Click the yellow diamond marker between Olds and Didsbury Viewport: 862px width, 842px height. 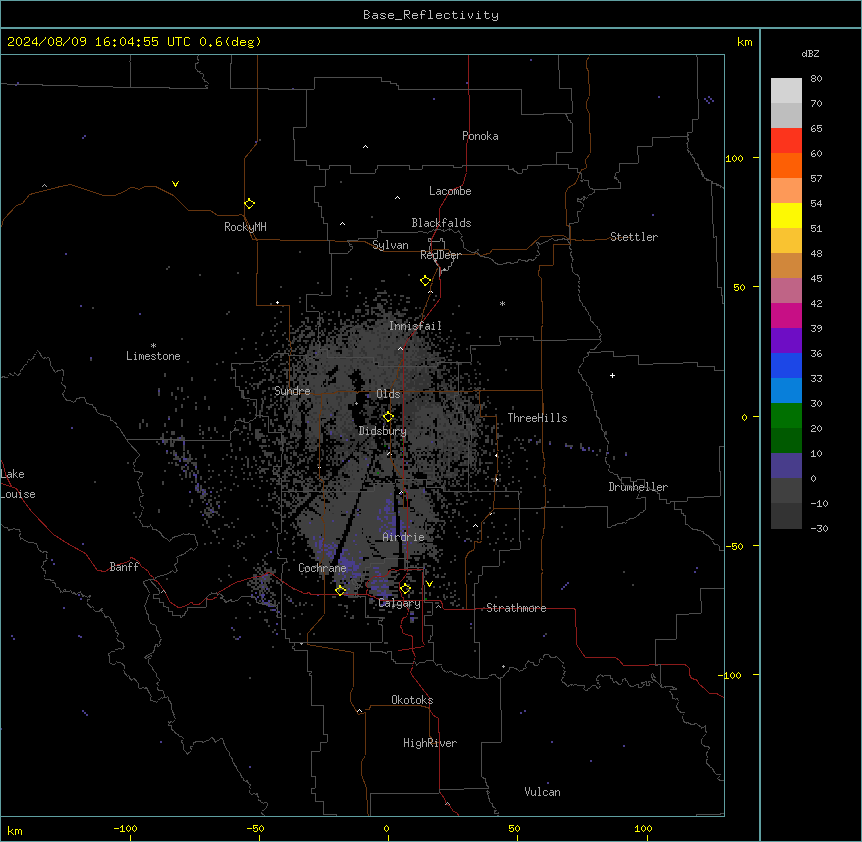[389, 416]
